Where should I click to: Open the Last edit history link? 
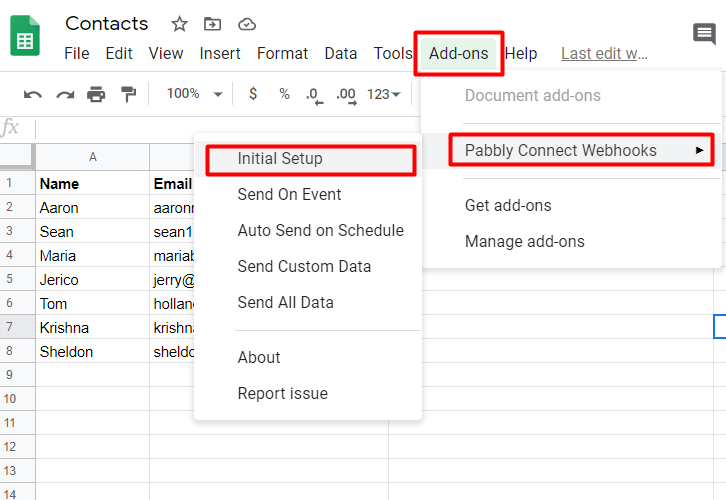click(604, 54)
